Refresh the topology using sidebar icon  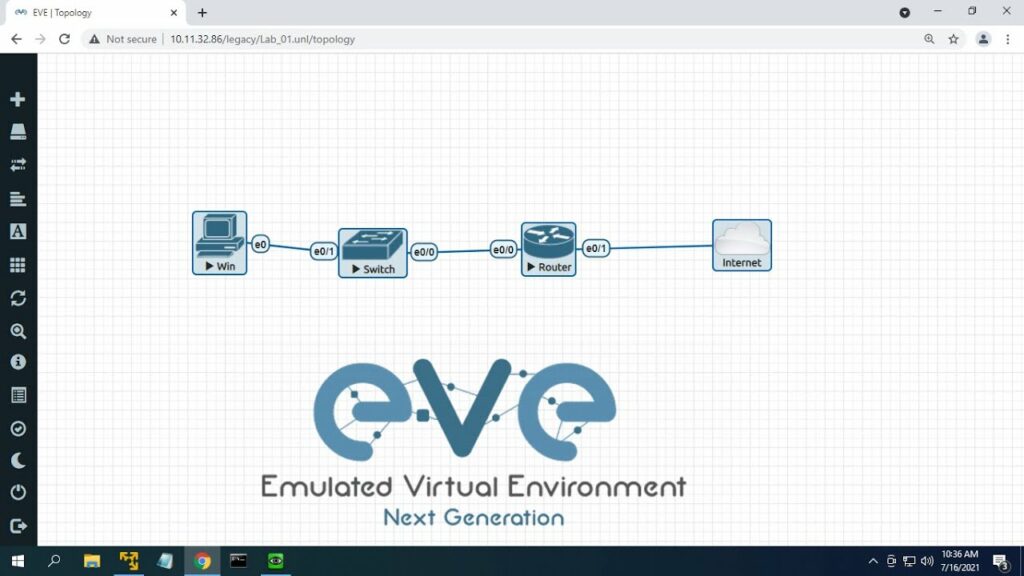(x=18, y=298)
